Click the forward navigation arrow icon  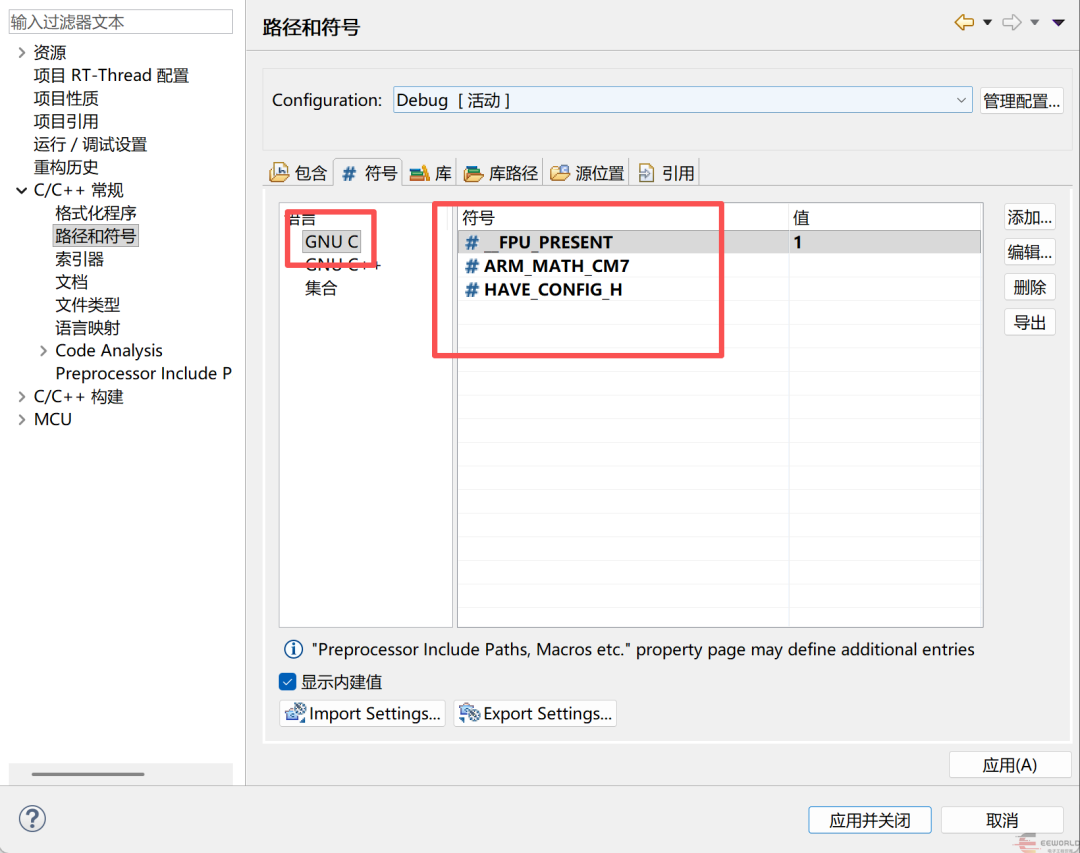(x=1011, y=23)
